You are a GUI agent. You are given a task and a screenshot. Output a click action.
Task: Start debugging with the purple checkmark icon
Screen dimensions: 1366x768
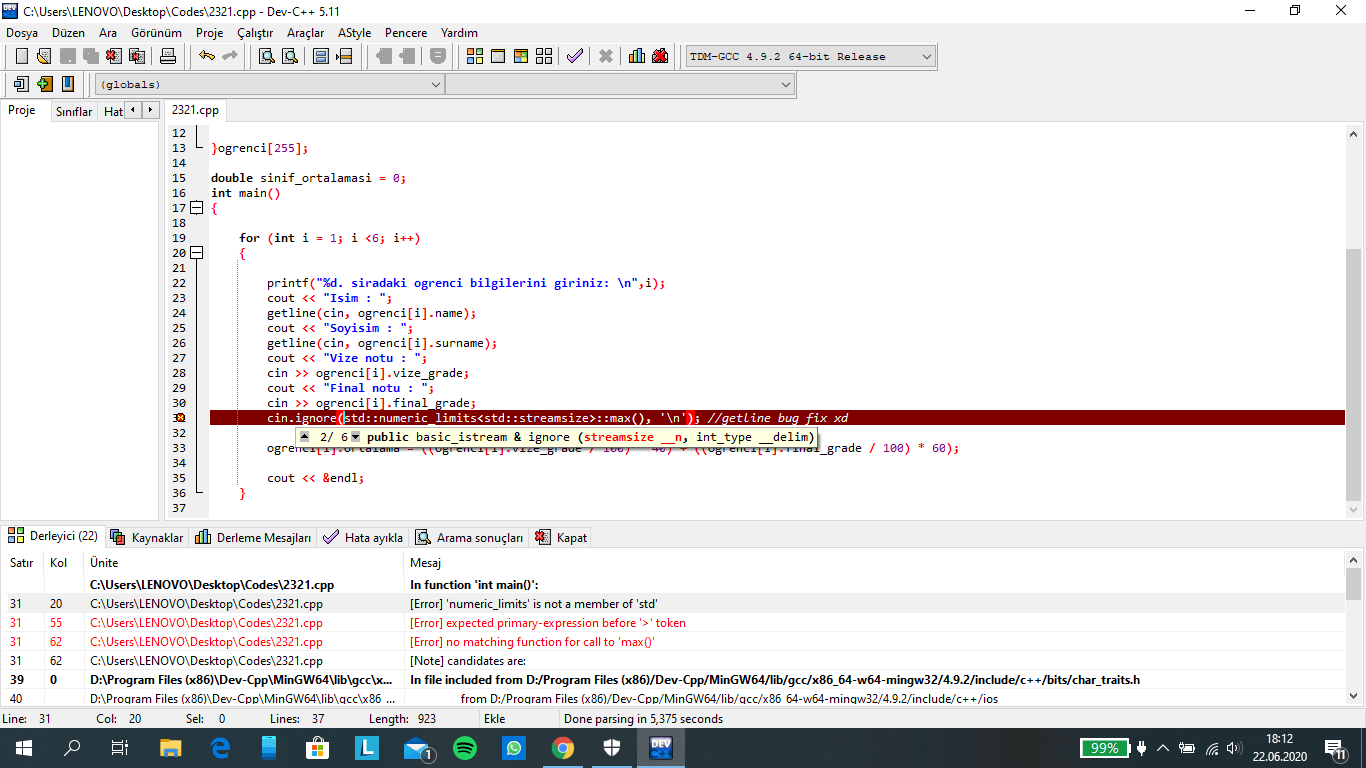pyautogui.click(x=575, y=56)
